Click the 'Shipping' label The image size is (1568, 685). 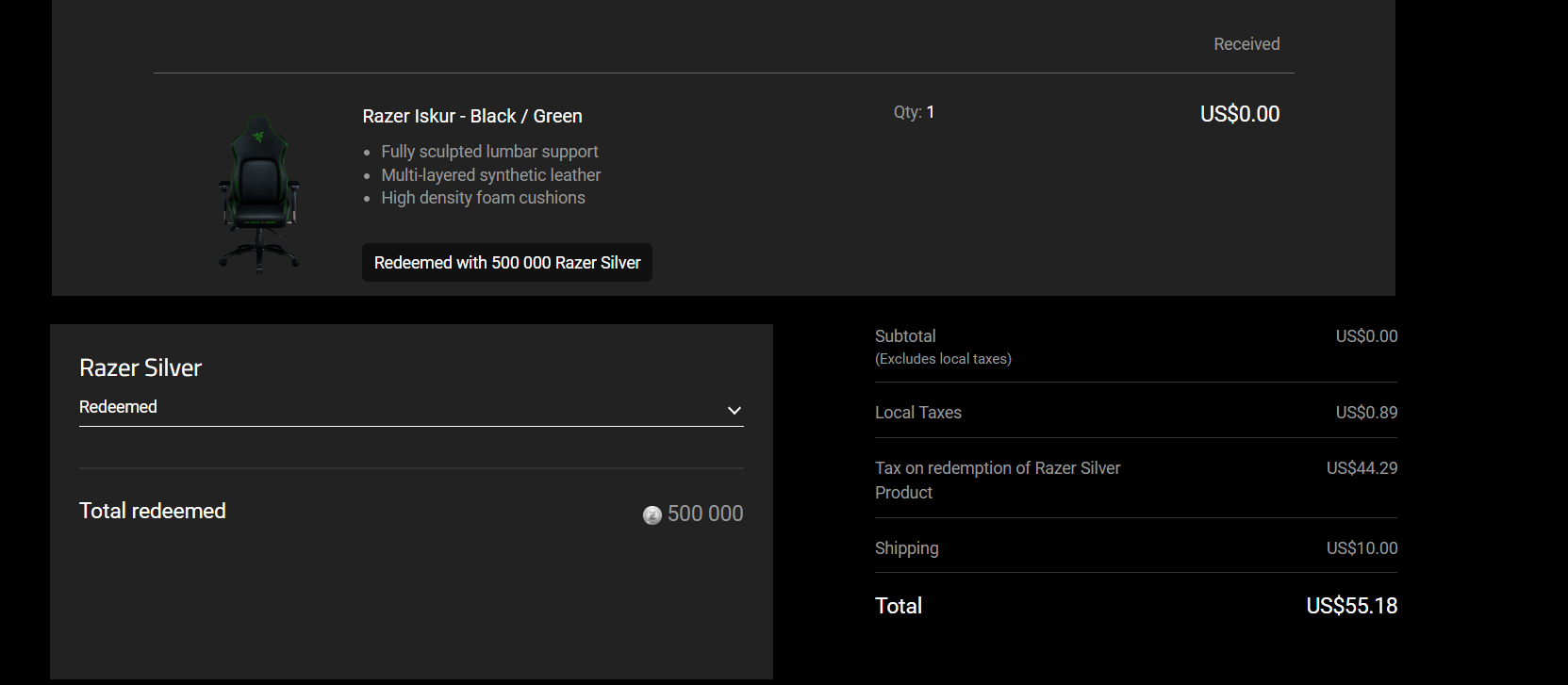click(x=907, y=548)
